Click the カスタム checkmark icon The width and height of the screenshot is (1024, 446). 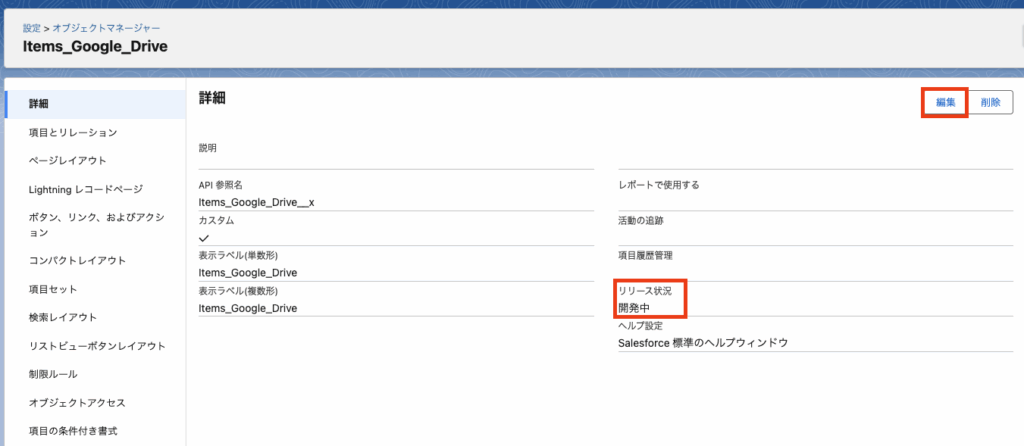(204, 238)
